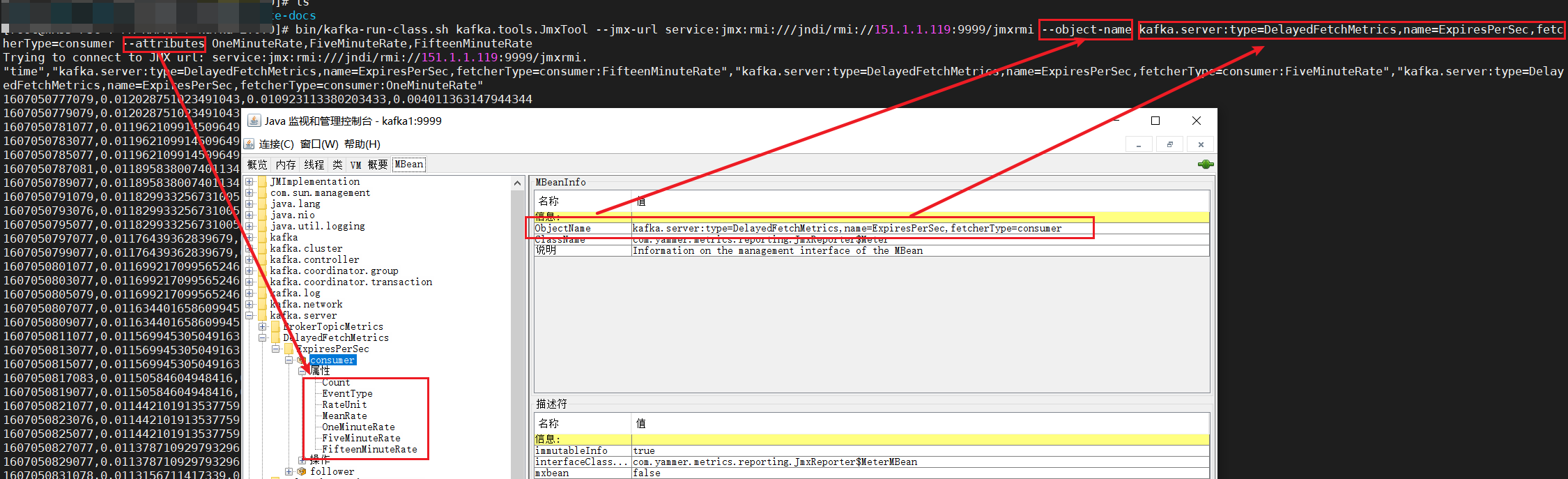Screen dimensions: 1568x479
Task: Switch to the 类 tab
Action: tap(337, 165)
